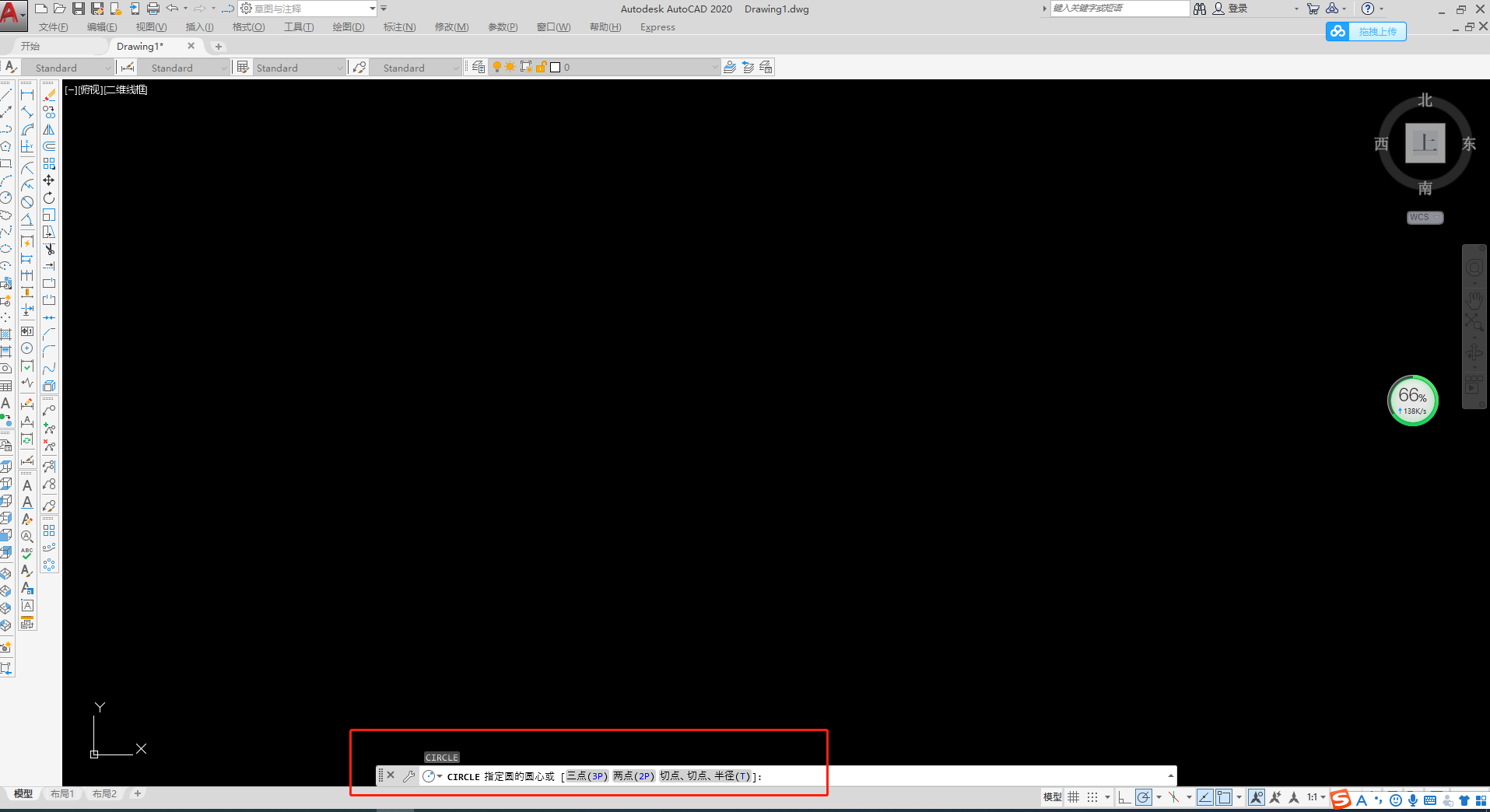Pick the Polygon draw tool
Image resolution: width=1490 pixels, height=812 pixels.
[6, 146]
